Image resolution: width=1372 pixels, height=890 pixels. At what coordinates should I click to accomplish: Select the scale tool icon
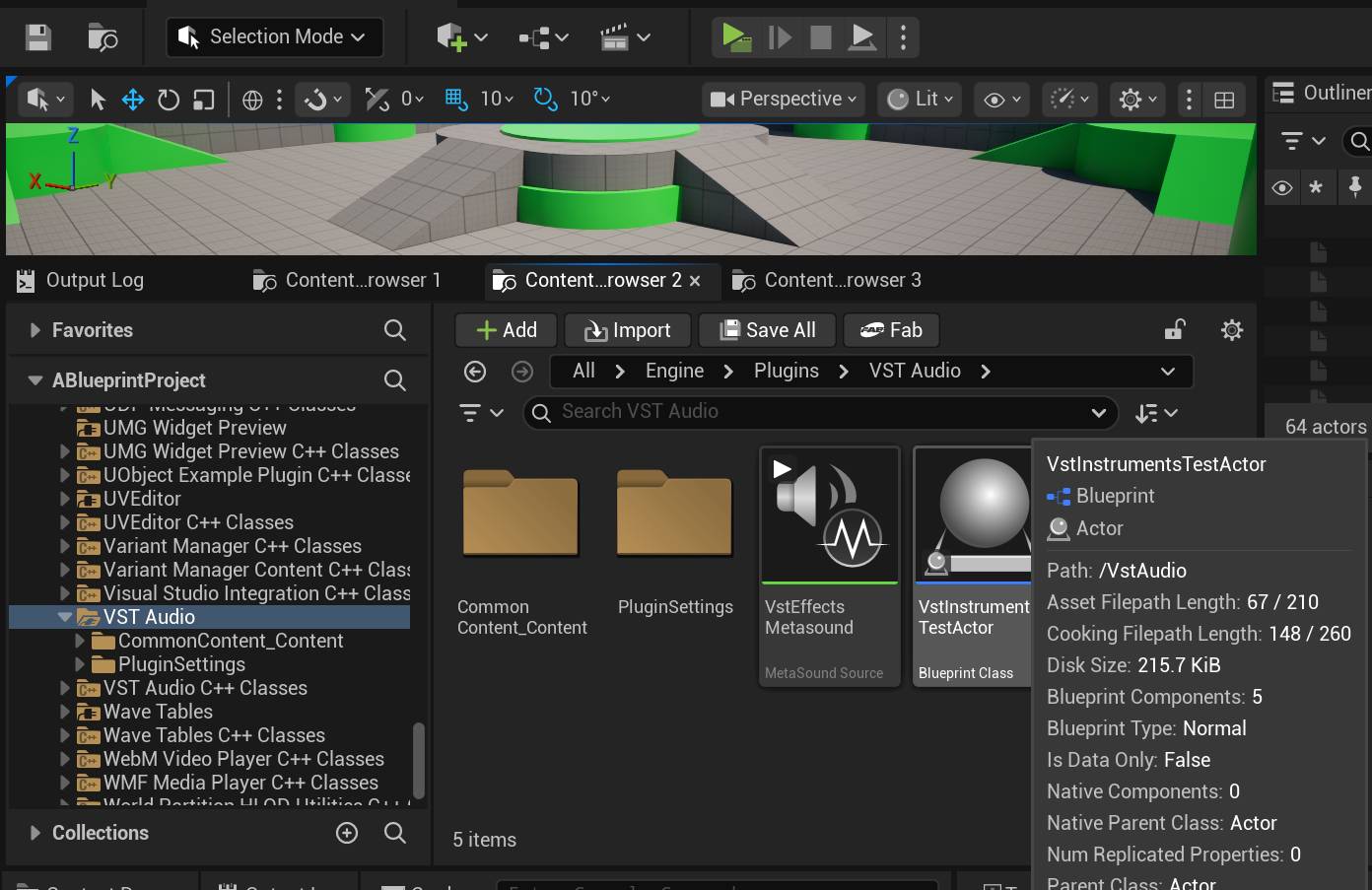(204, 100)
